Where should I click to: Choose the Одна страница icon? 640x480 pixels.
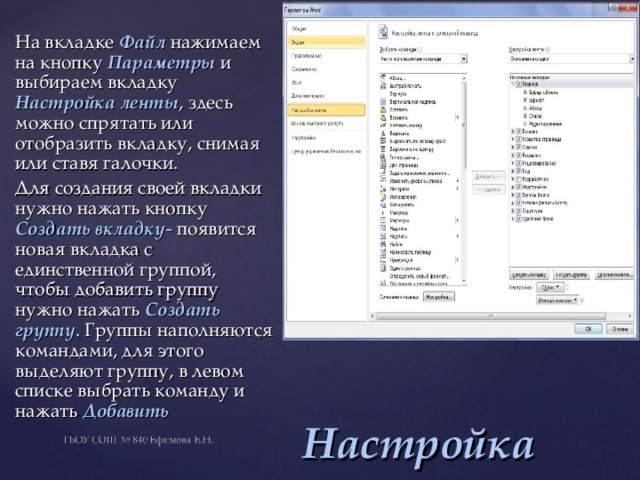383,268
